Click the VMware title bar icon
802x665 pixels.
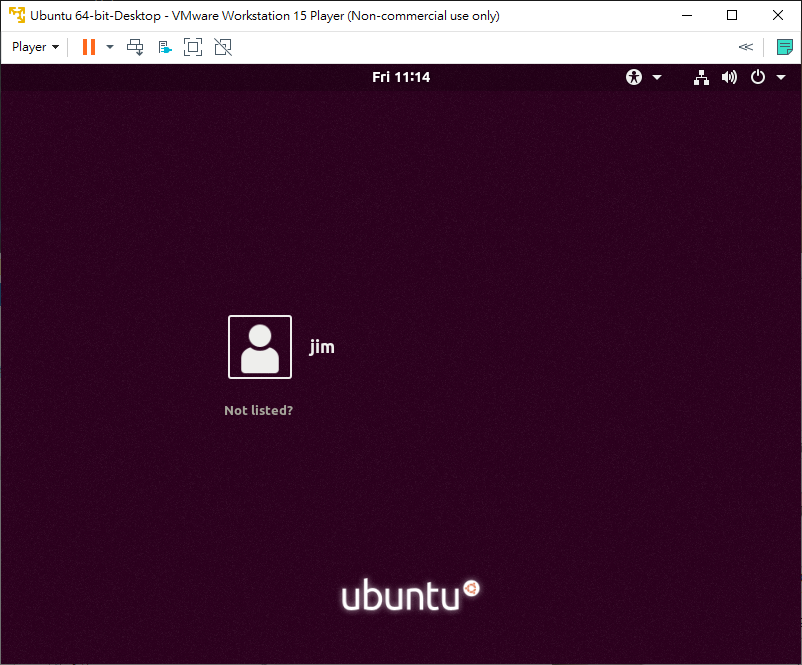16,15
